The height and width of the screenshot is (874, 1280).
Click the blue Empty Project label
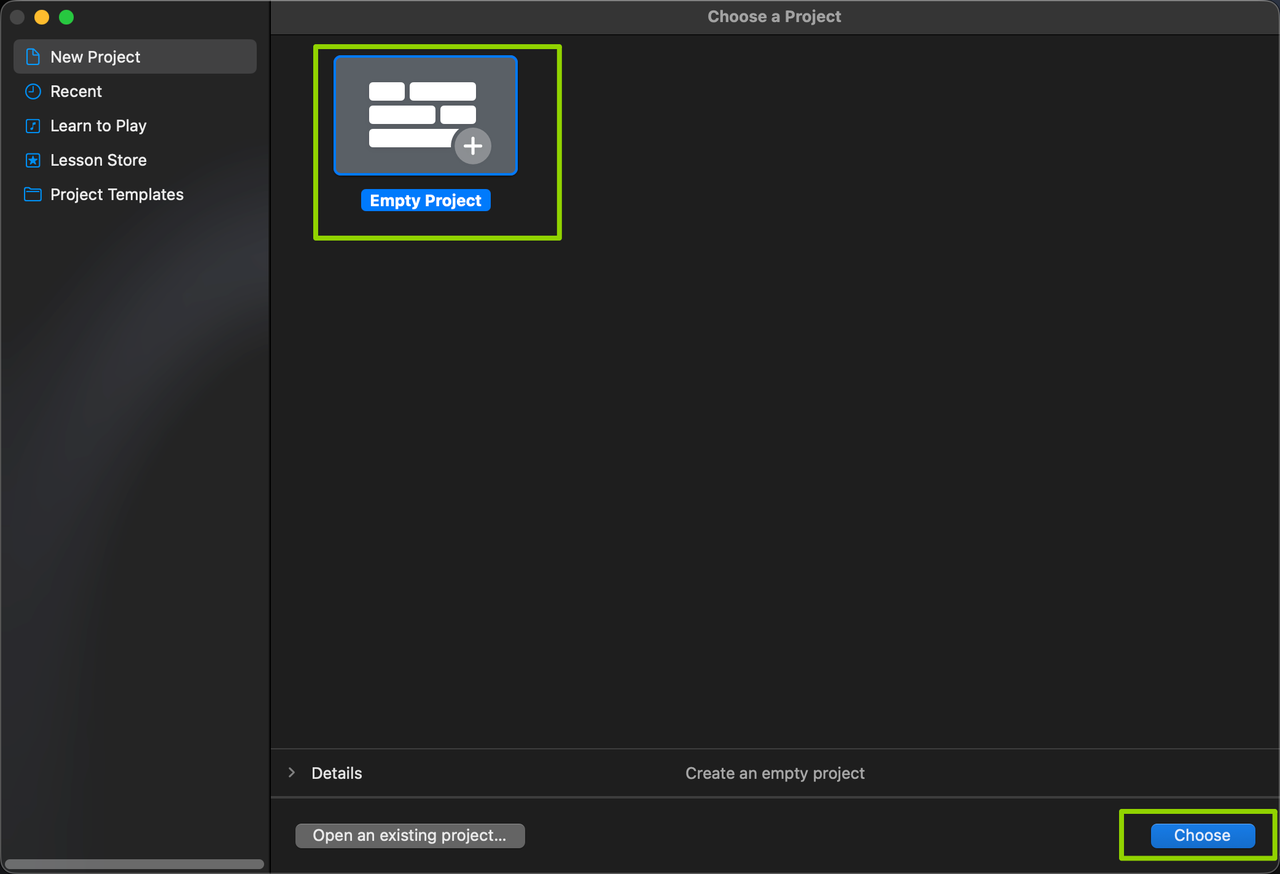tap(425, 200)
